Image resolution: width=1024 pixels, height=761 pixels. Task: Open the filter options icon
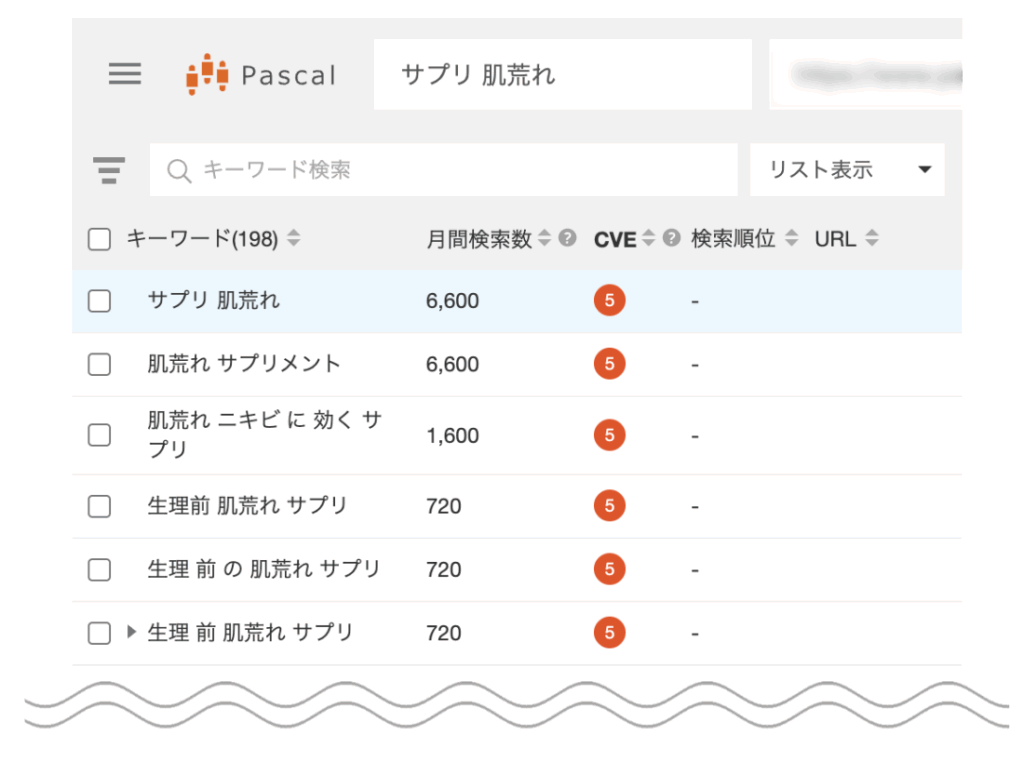click(108, 169)
